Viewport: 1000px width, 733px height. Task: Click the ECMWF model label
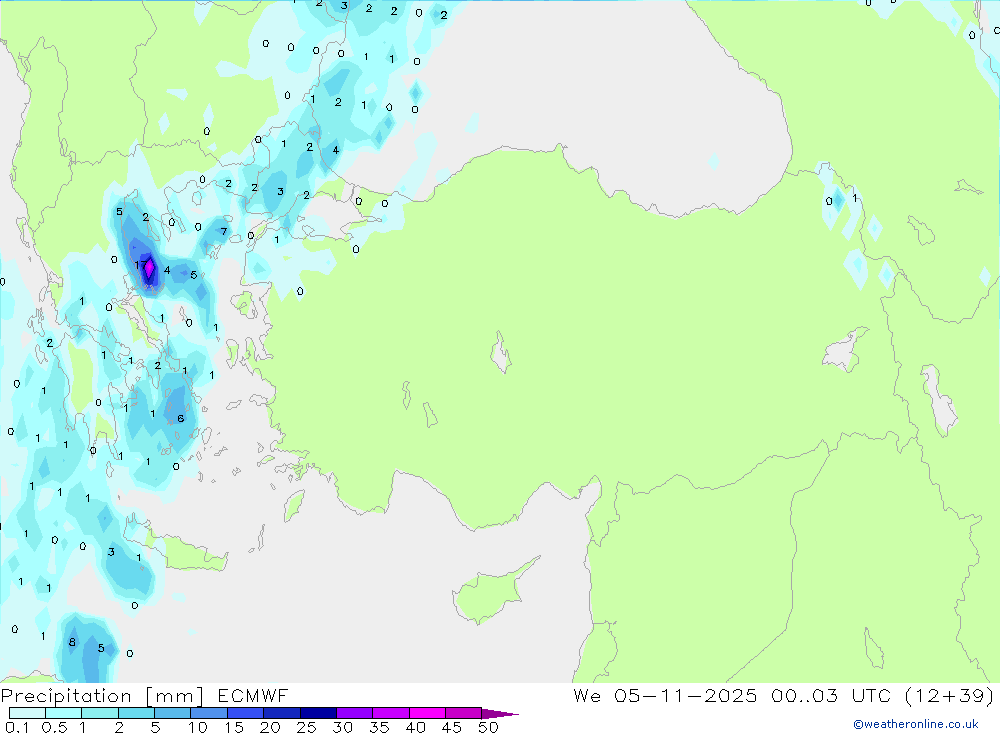(253, 695)
